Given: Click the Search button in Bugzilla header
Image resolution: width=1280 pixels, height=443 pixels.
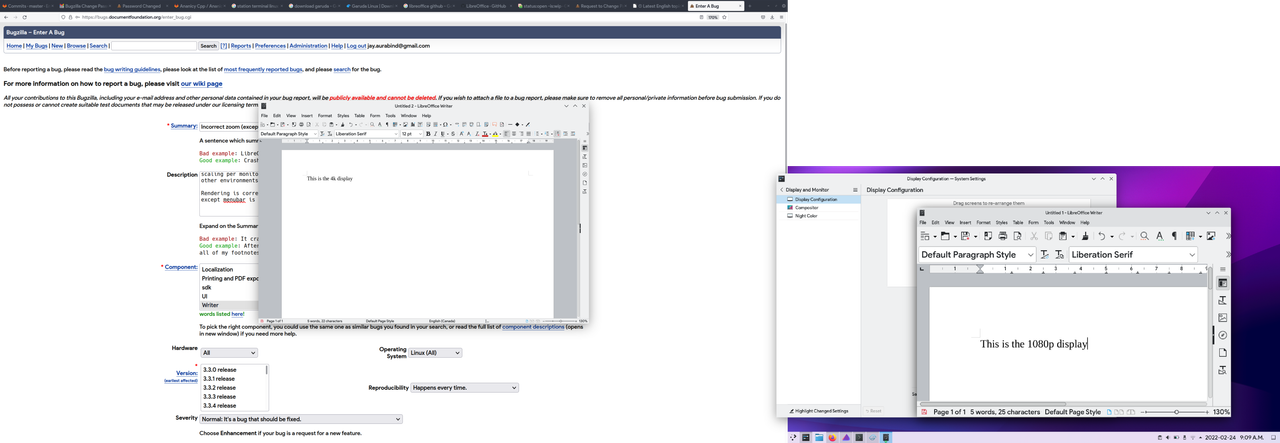Looking at the screenshot, I should point(208,46).
